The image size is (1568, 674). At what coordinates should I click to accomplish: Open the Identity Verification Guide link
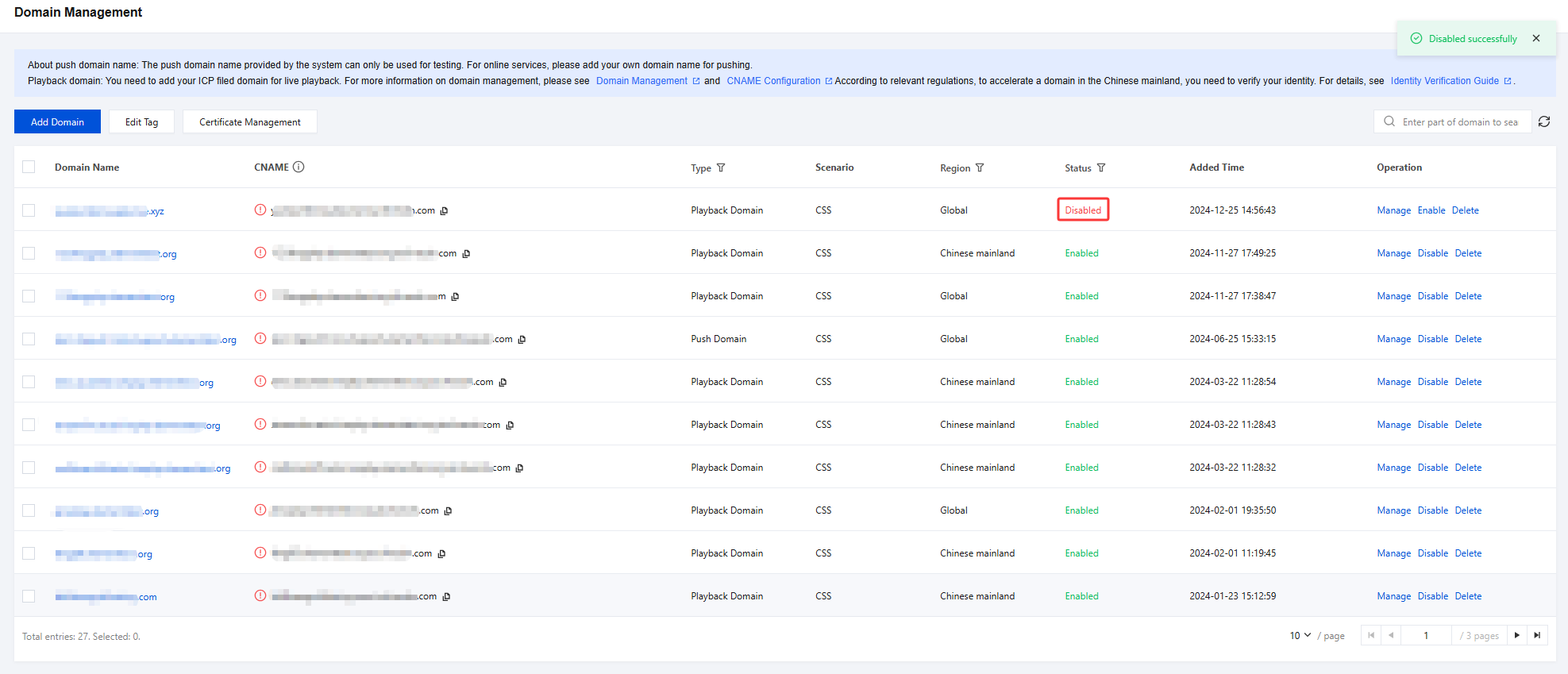1445,81
